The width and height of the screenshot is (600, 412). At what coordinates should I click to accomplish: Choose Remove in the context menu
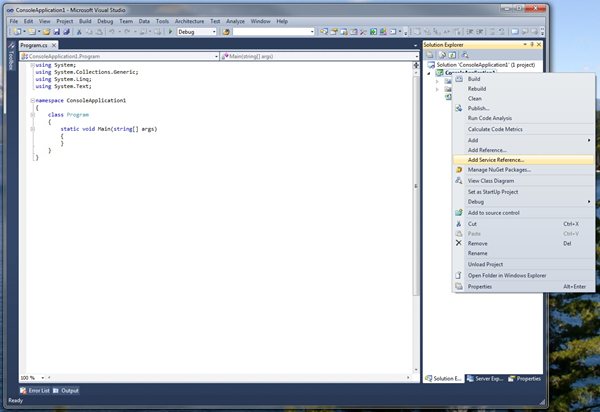523,243
